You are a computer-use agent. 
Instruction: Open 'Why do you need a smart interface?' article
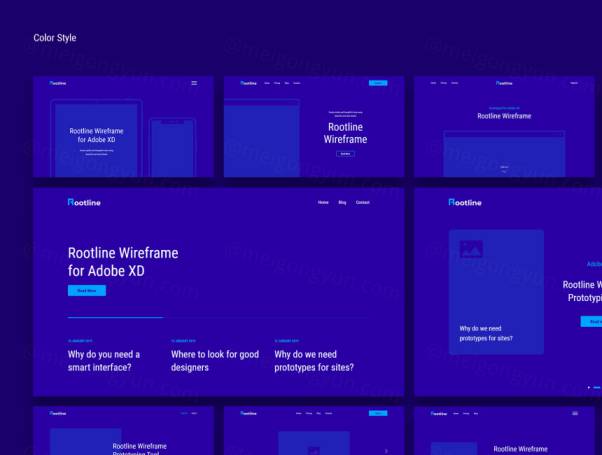[x=104, y=360]
